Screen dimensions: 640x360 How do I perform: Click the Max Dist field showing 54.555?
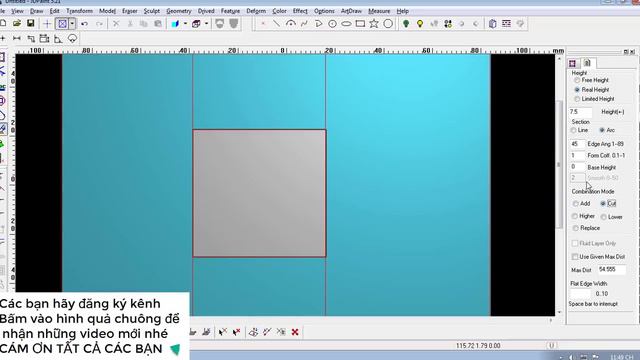point(611,269)
